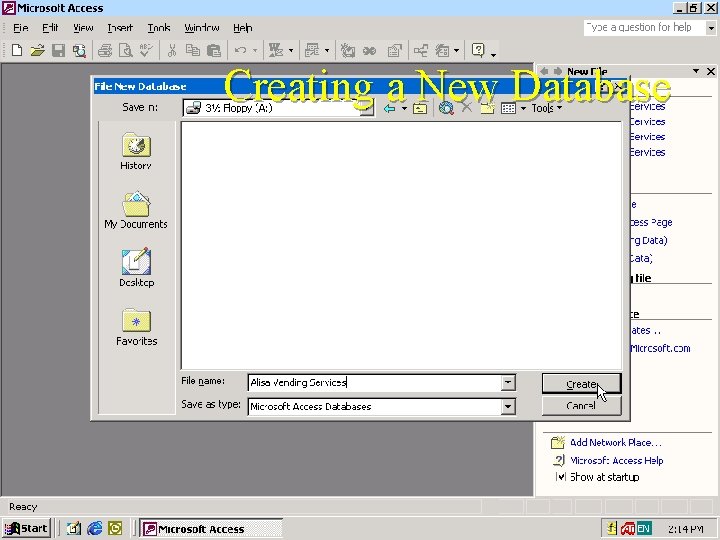Open the OfficeLinks dropdown arrow
This screenshot has height=540, width=720.
[291, 50]
